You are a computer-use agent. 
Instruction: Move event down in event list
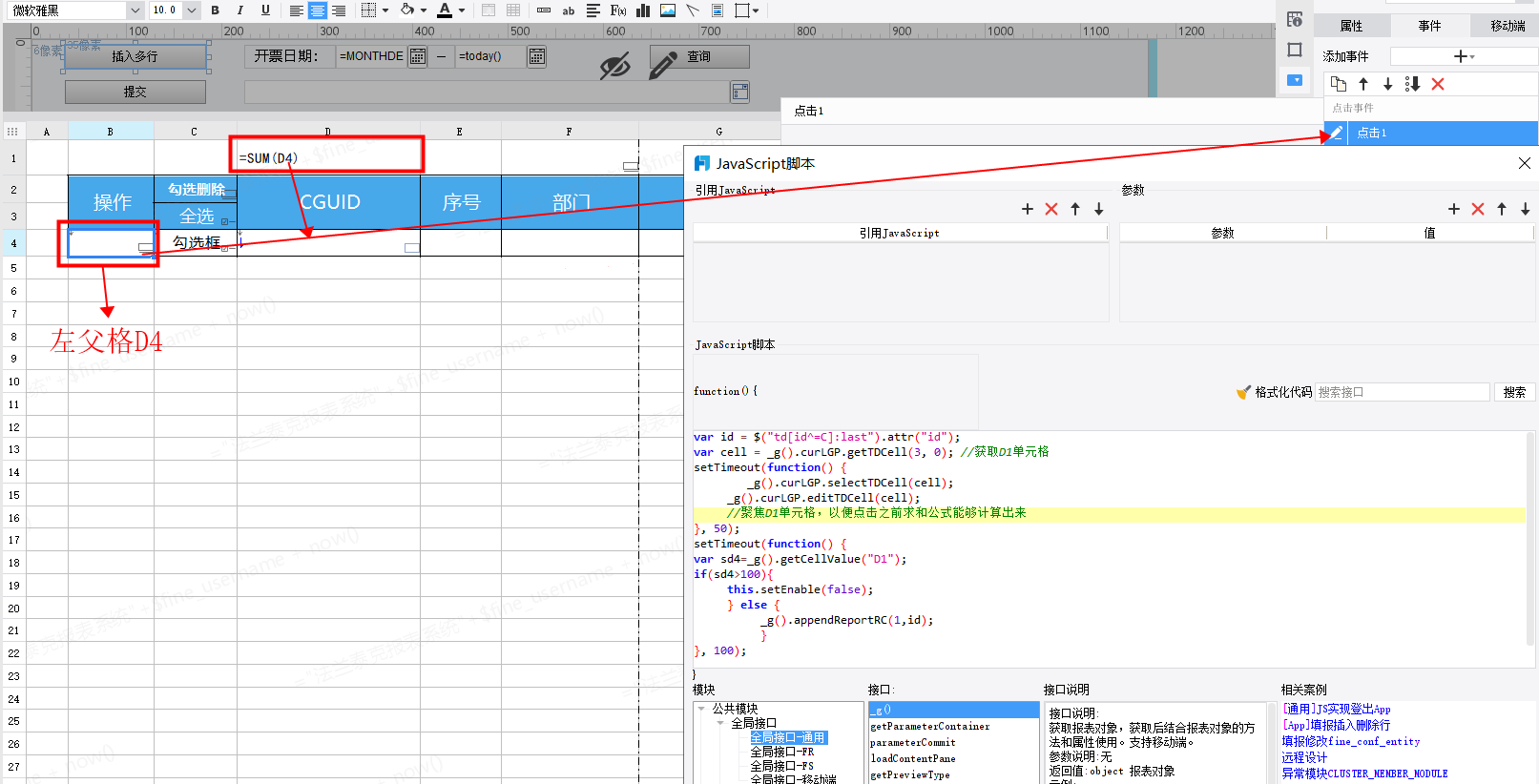click(x=1388, y=84)
